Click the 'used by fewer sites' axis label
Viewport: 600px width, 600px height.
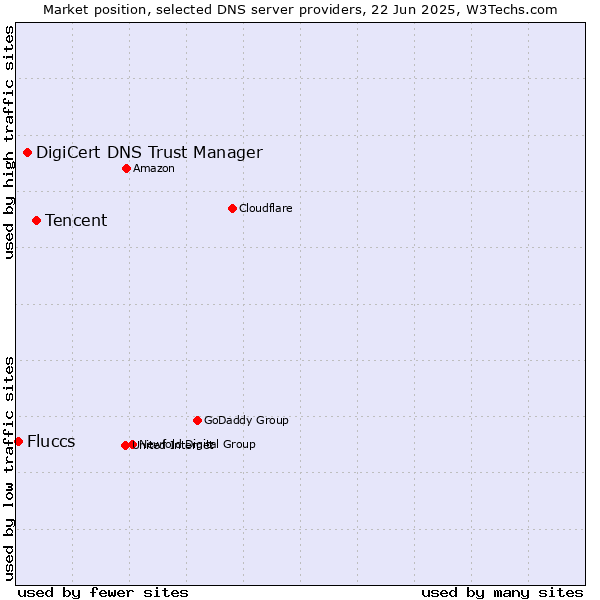(103, 593)
